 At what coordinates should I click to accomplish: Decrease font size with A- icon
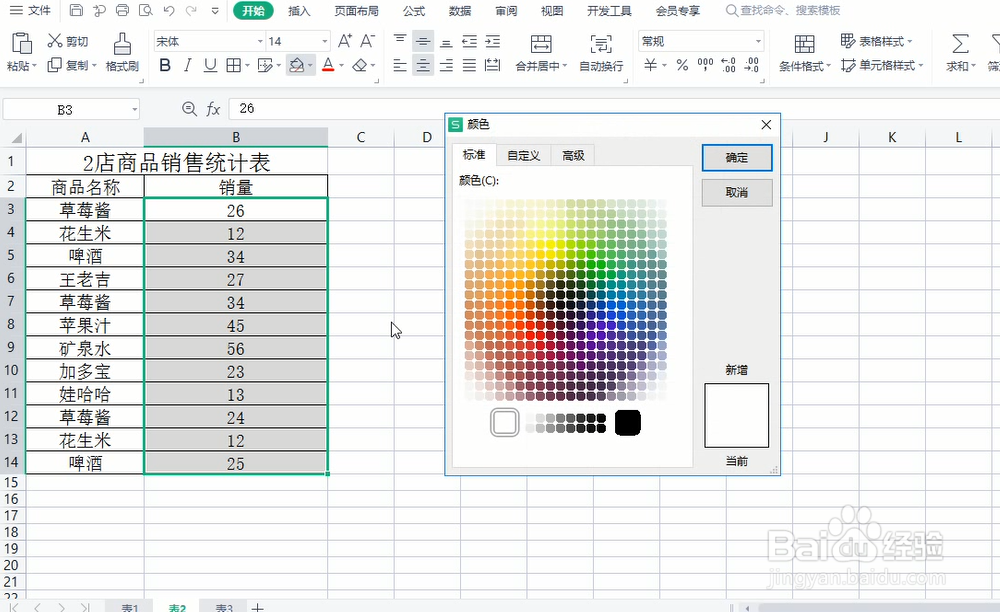[x=367, y=41]
